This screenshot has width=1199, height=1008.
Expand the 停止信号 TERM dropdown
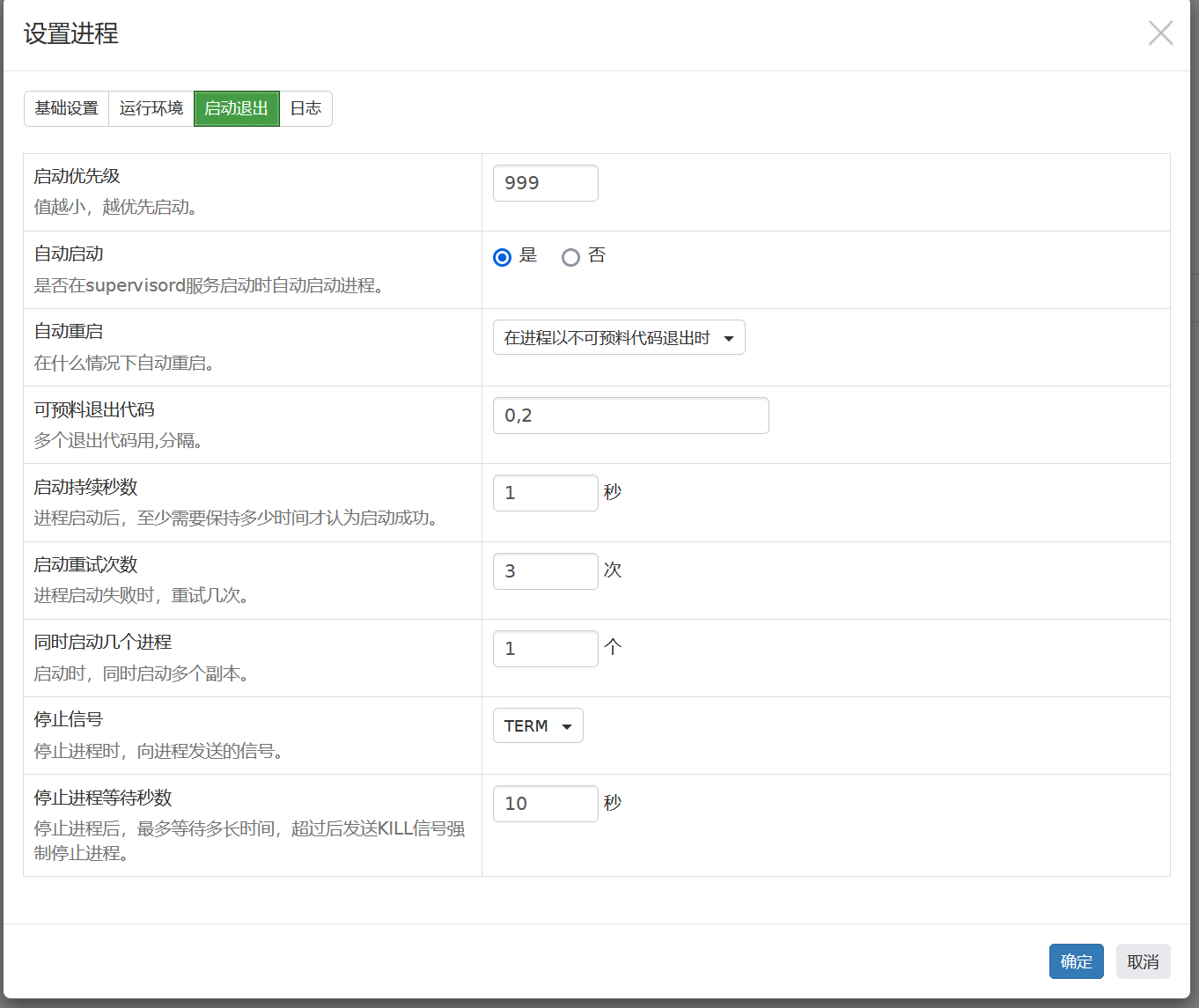pos(538,725)
